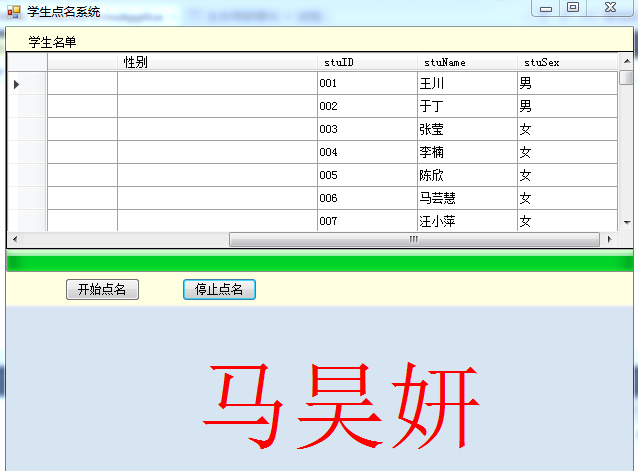Select the name cell 于丁
The width and height of the screenshot is (638, 471).
pyautogui.click(x=468, y=106)
